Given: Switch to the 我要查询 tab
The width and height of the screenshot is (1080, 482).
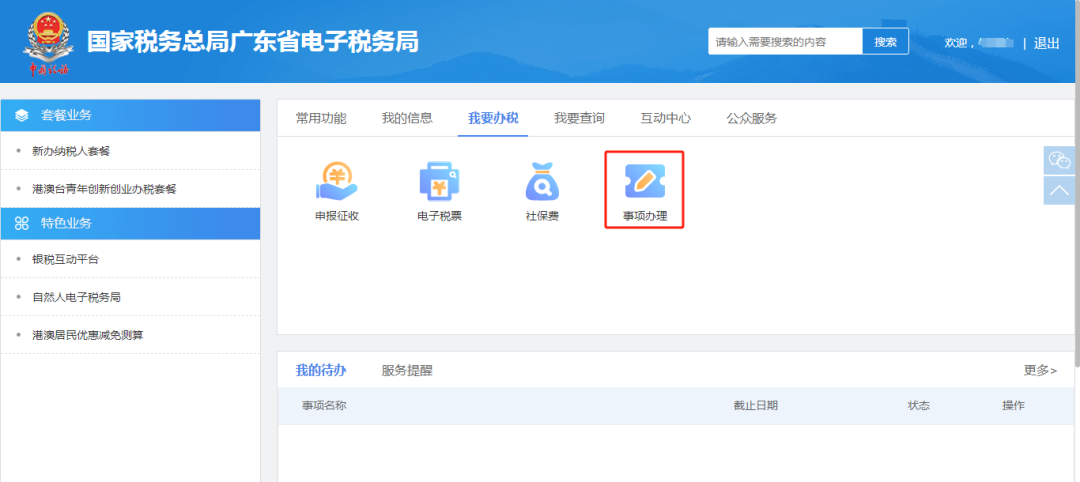Looking at the screenshot, I should click(x=579, y=118).
